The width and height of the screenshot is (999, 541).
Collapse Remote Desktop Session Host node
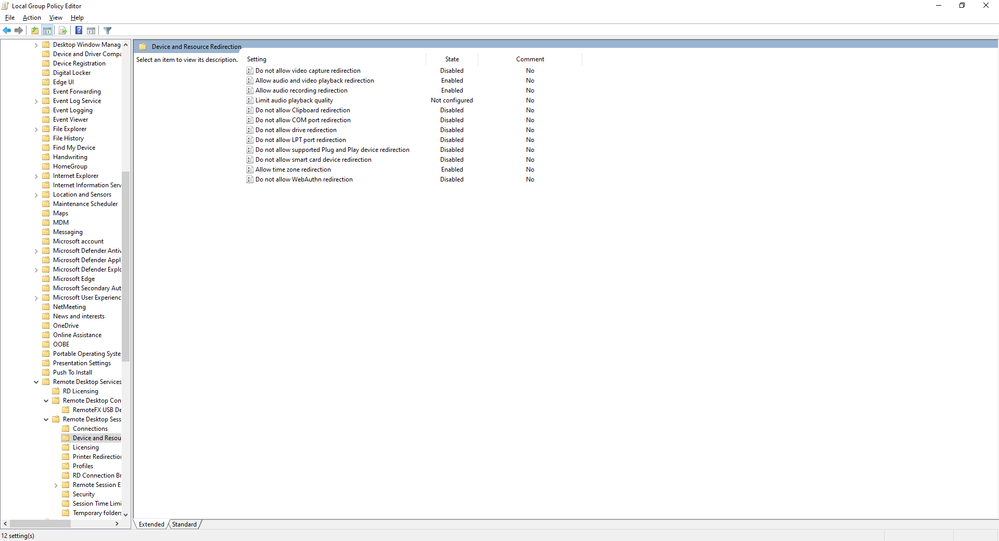tap(46, 419)
